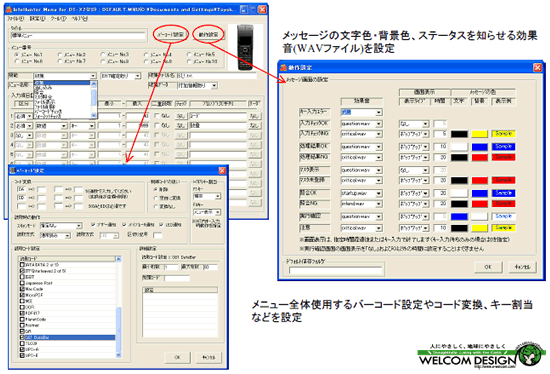Toggle the TLC39 code checkbox
Viewport: 550px width, 374px height.
[x=22, y=343]
